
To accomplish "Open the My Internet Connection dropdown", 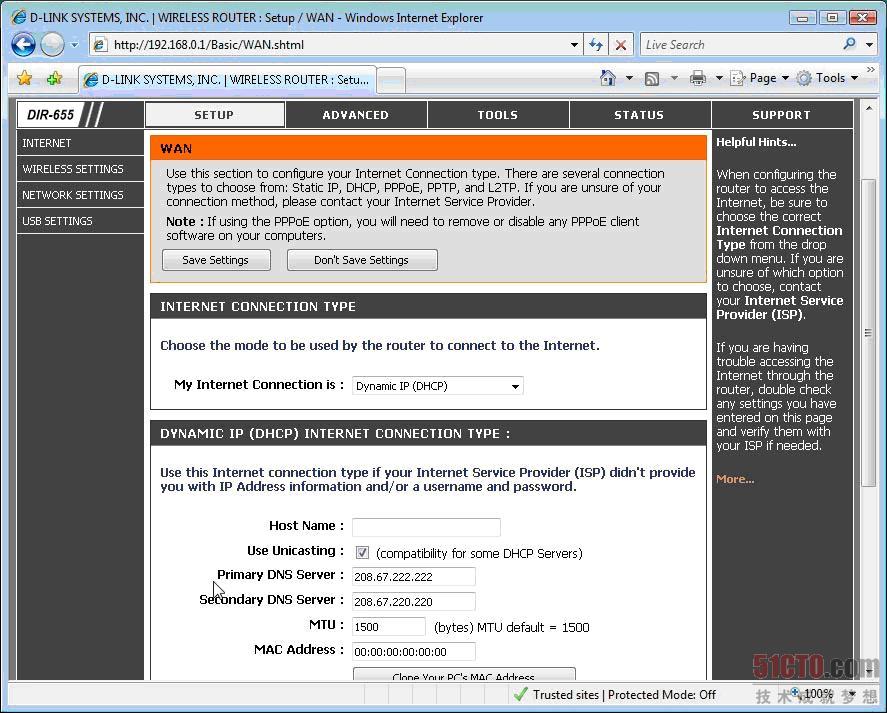I will 438,386.
